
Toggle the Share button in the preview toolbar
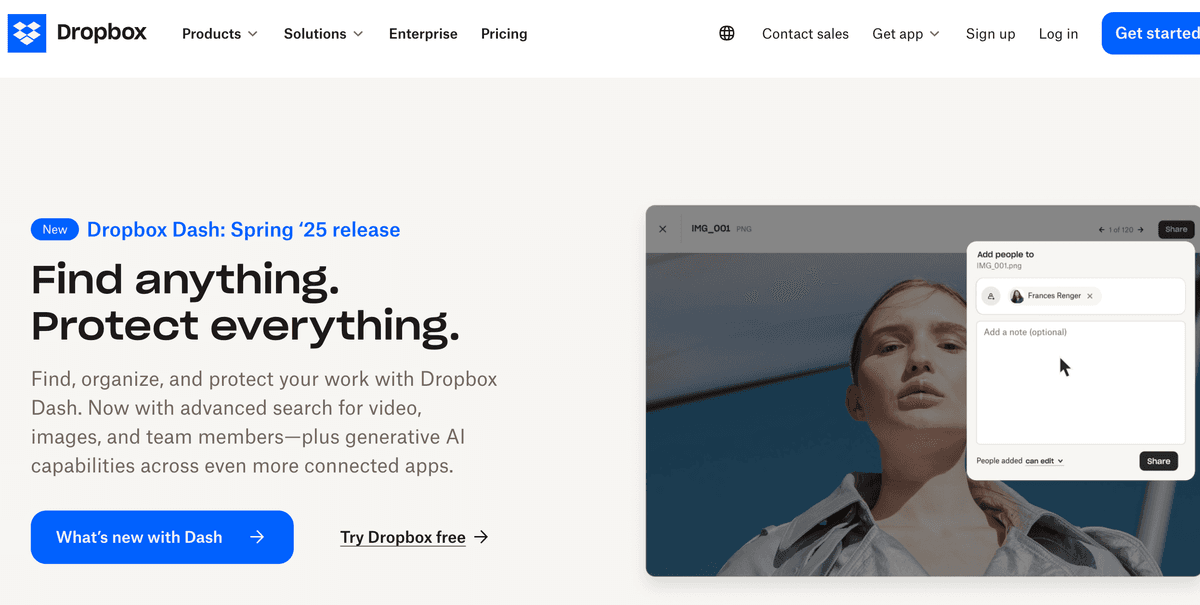coord(1175,229)
